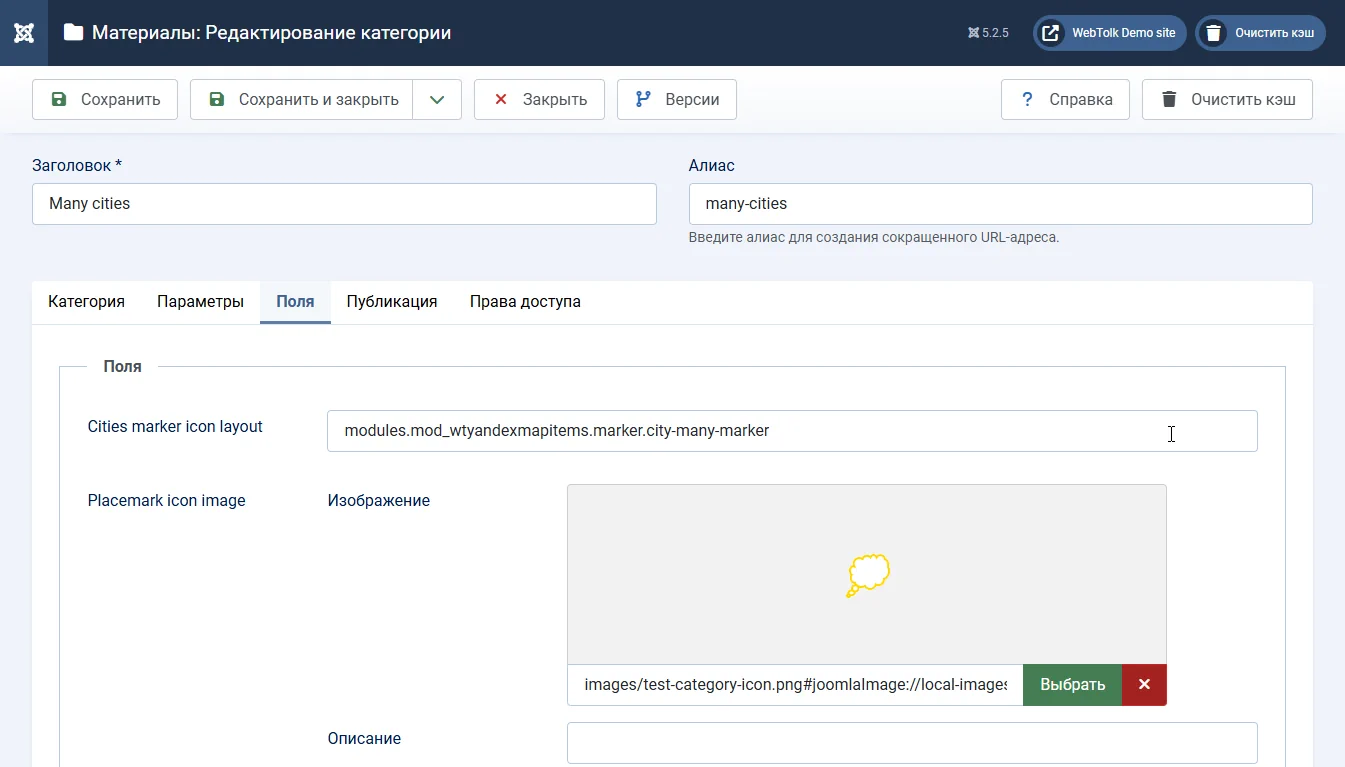Switch to the Категория tab

(86, 302)
